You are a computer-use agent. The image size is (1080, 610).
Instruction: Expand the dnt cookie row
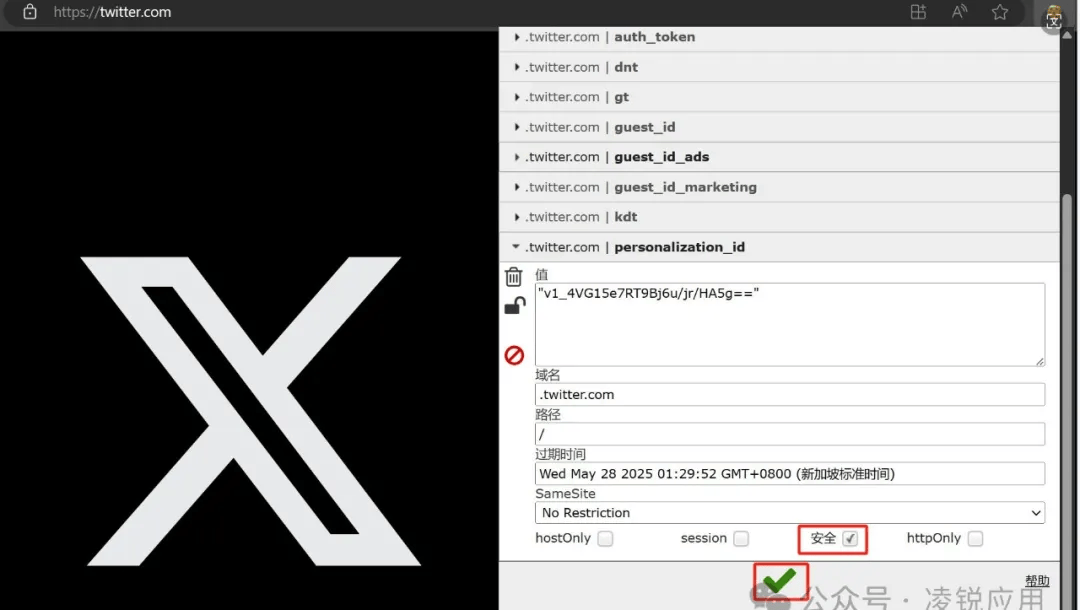779,67
